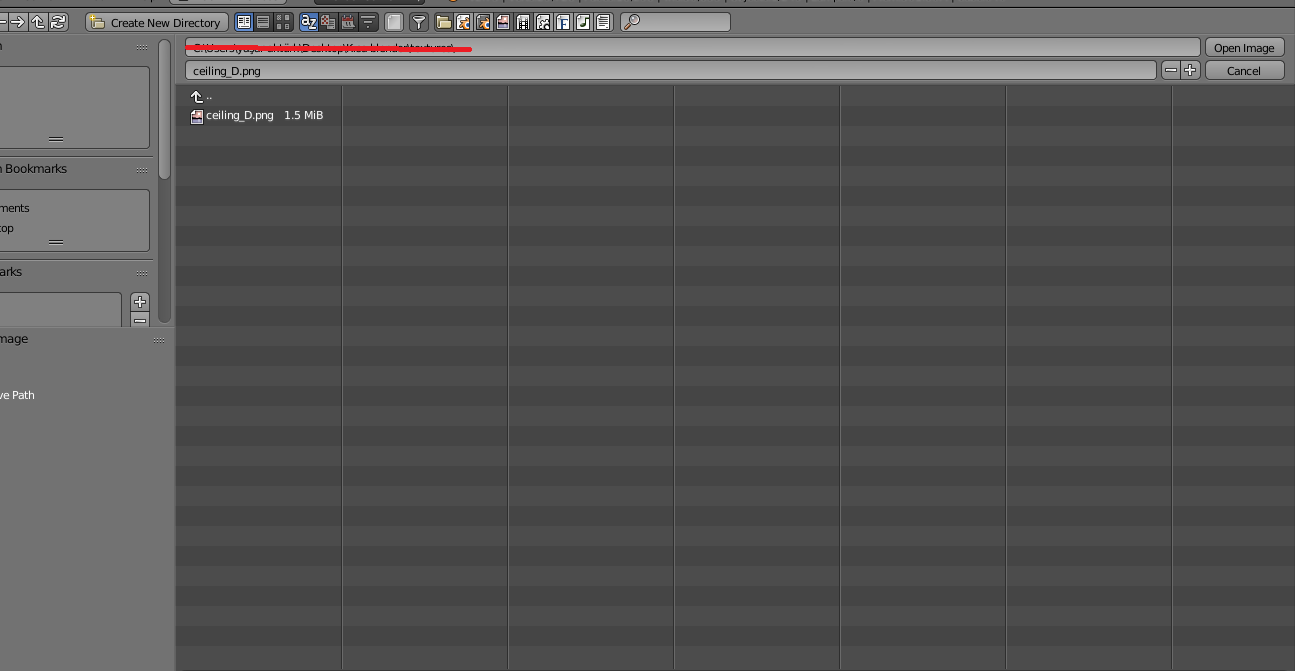
Task: Decrement the file name number
Action: click(x=1171, y=71)
